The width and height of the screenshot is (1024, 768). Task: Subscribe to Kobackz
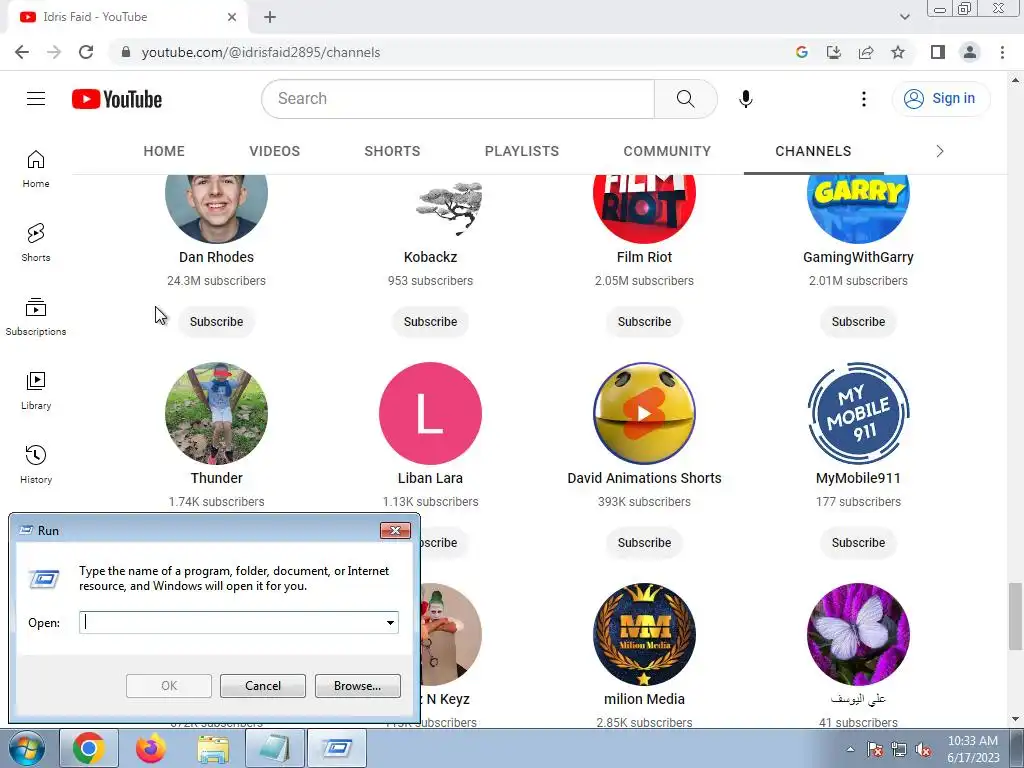coord(430,322)
